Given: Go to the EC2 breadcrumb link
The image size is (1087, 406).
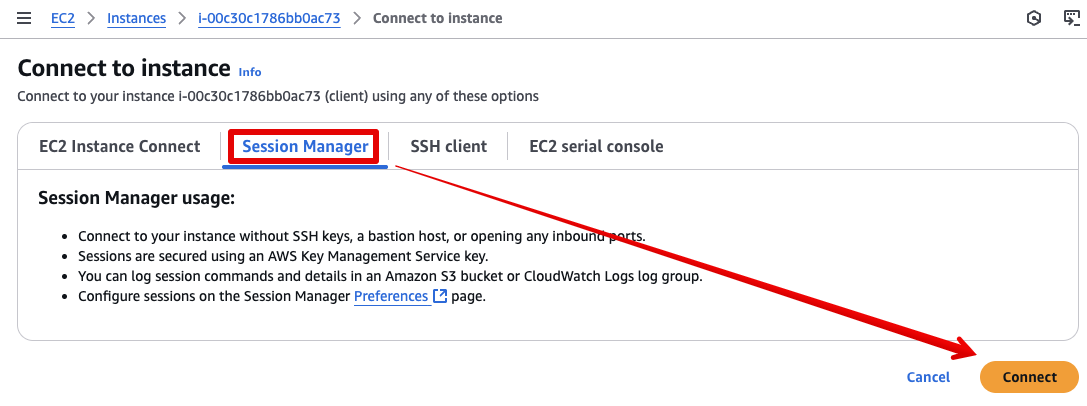Looking at the screenshot, I should (62, 18).
